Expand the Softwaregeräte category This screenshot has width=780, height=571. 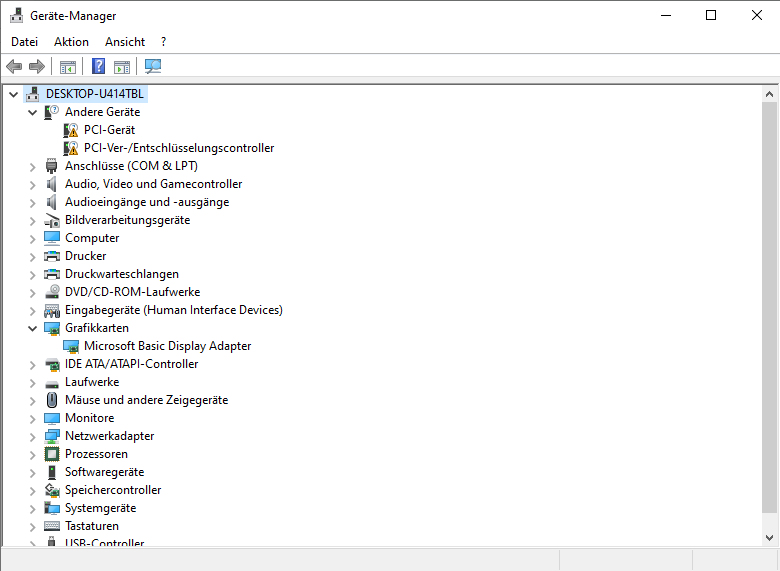[x=32, y=473]
